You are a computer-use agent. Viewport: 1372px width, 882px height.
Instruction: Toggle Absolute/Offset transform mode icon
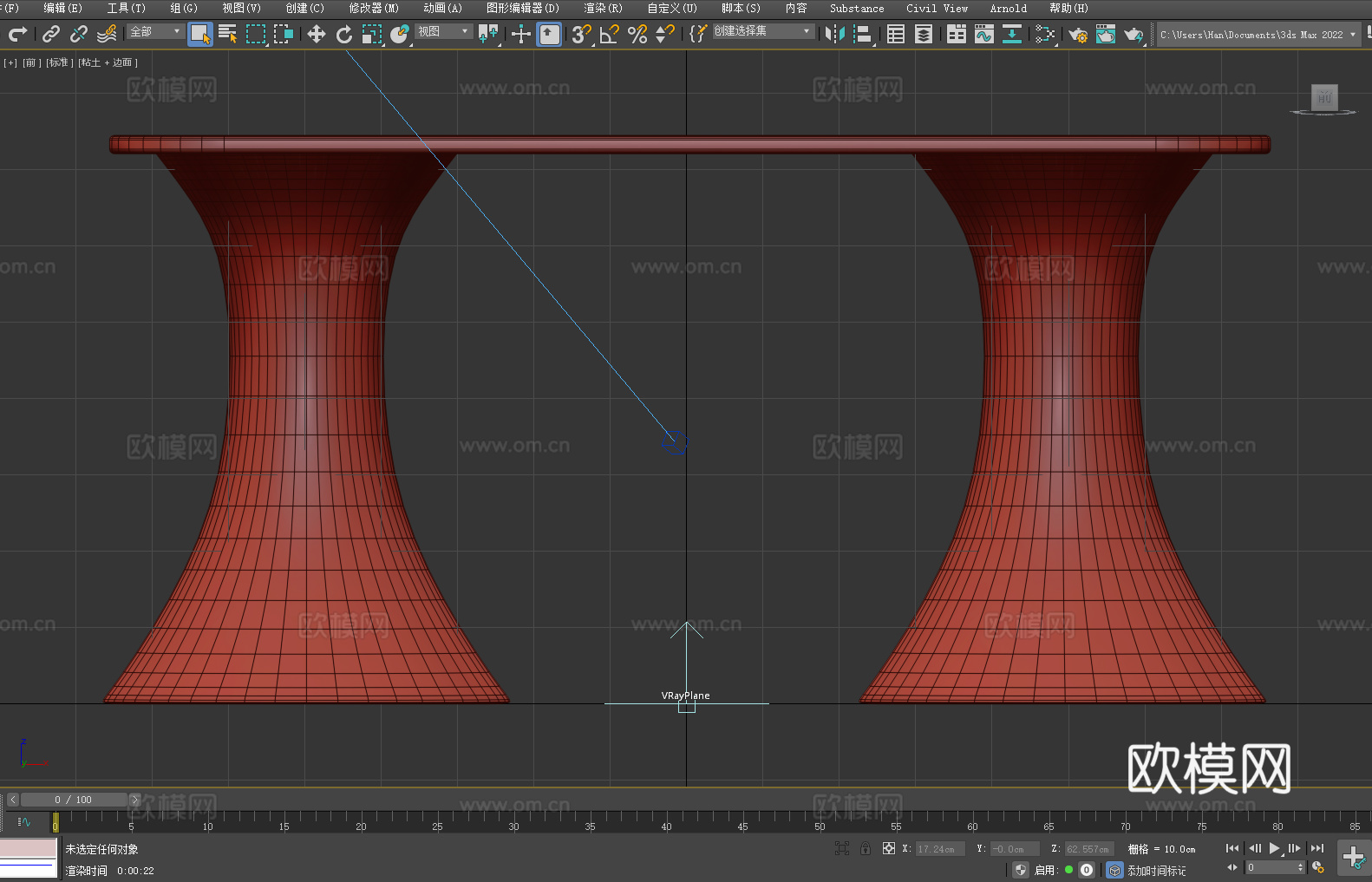pyautogui.click(x=889, y=848)
